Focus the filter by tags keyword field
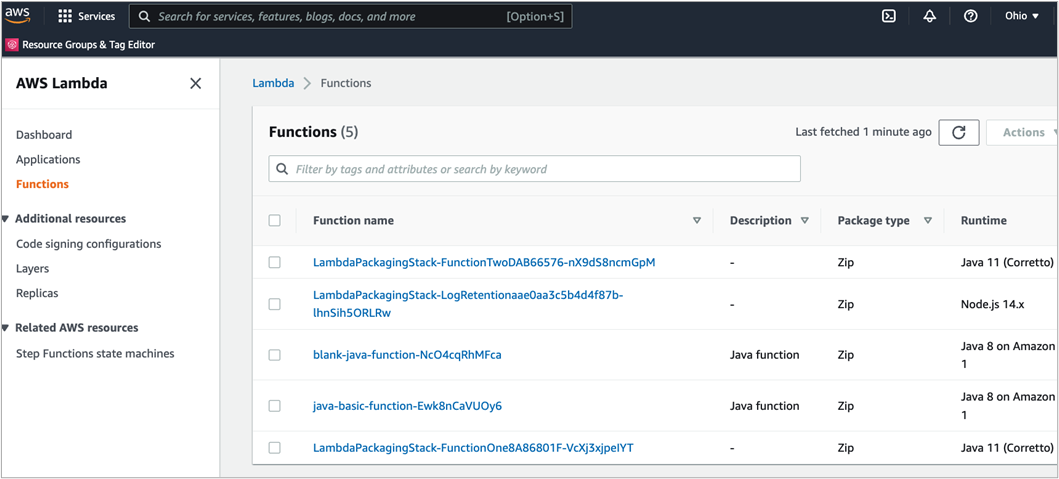1059x479 pixels. [534, 169]
